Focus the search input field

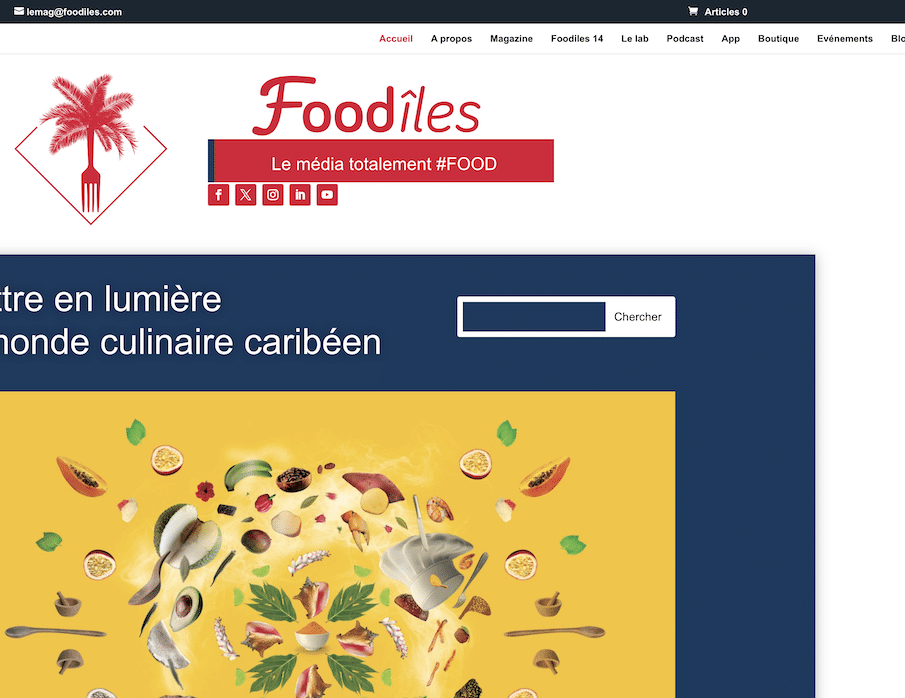pyautogui.click(x=534, y=316)
